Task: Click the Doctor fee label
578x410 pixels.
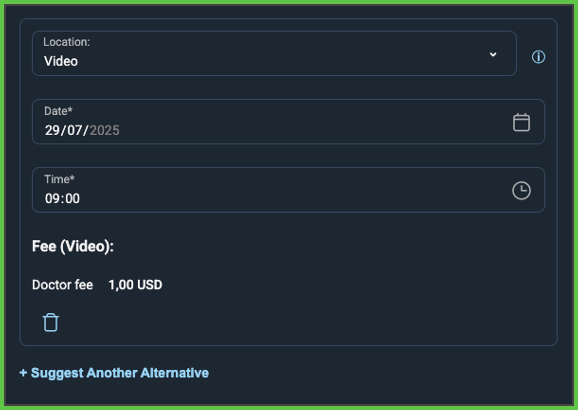Action: (63, 285)
